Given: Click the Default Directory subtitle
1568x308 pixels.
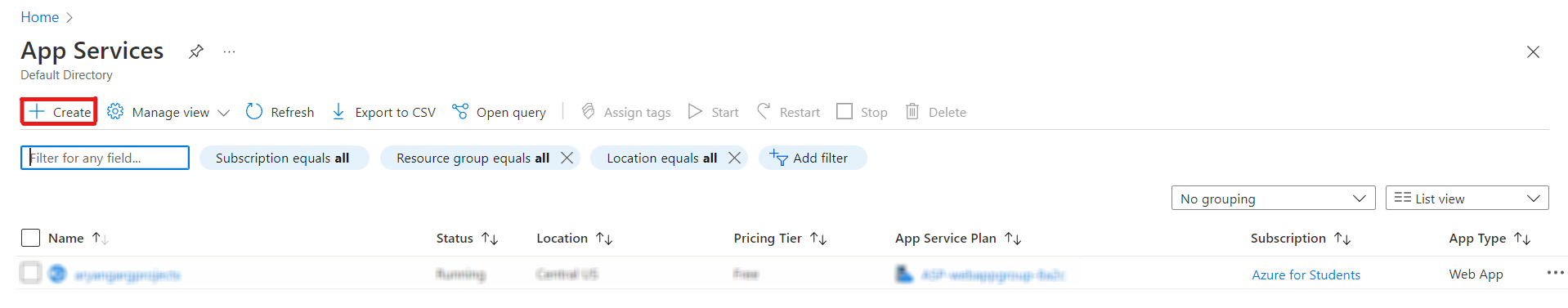Looking at the screenshot, I should (66, 75).
